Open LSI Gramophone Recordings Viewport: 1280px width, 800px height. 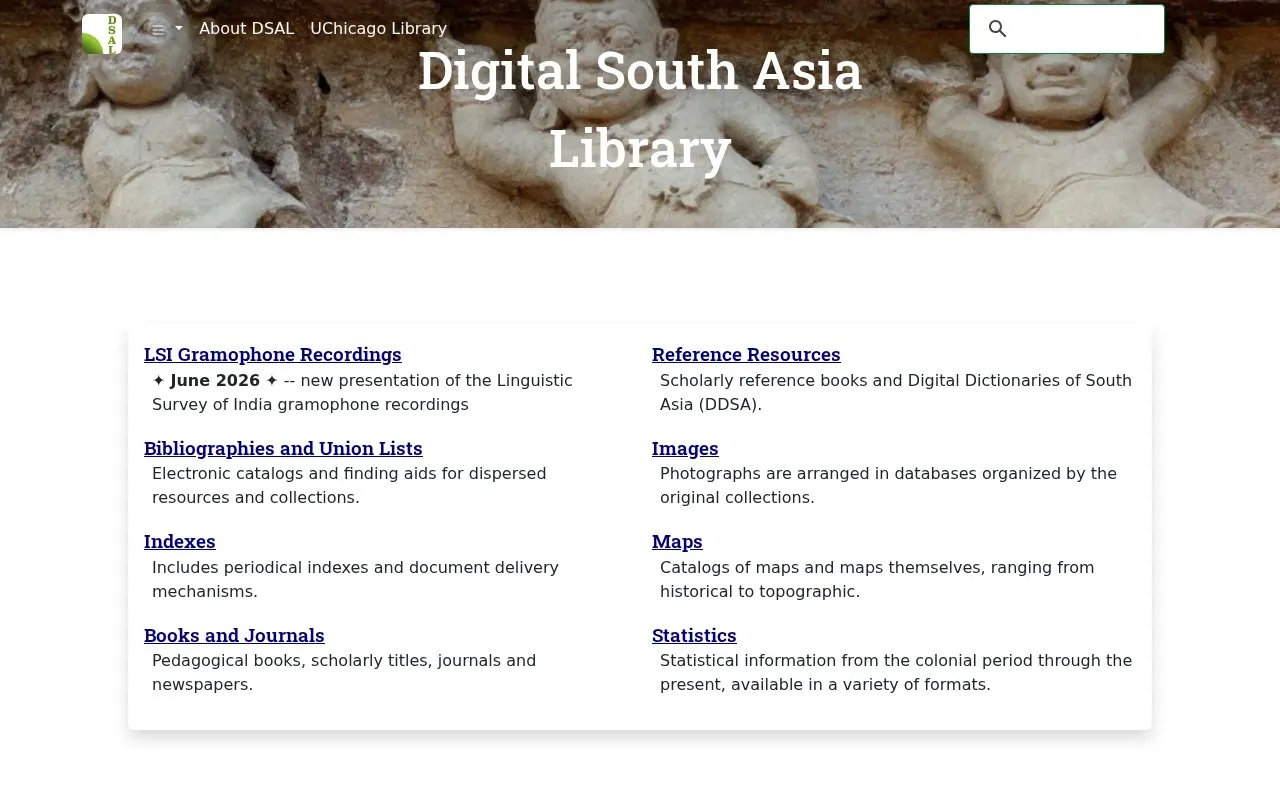[273, 355]
